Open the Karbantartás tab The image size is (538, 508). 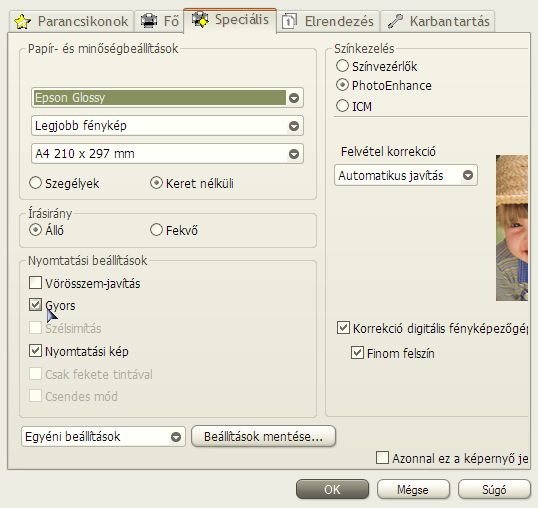pyautogui.click(x=438, y=21)
